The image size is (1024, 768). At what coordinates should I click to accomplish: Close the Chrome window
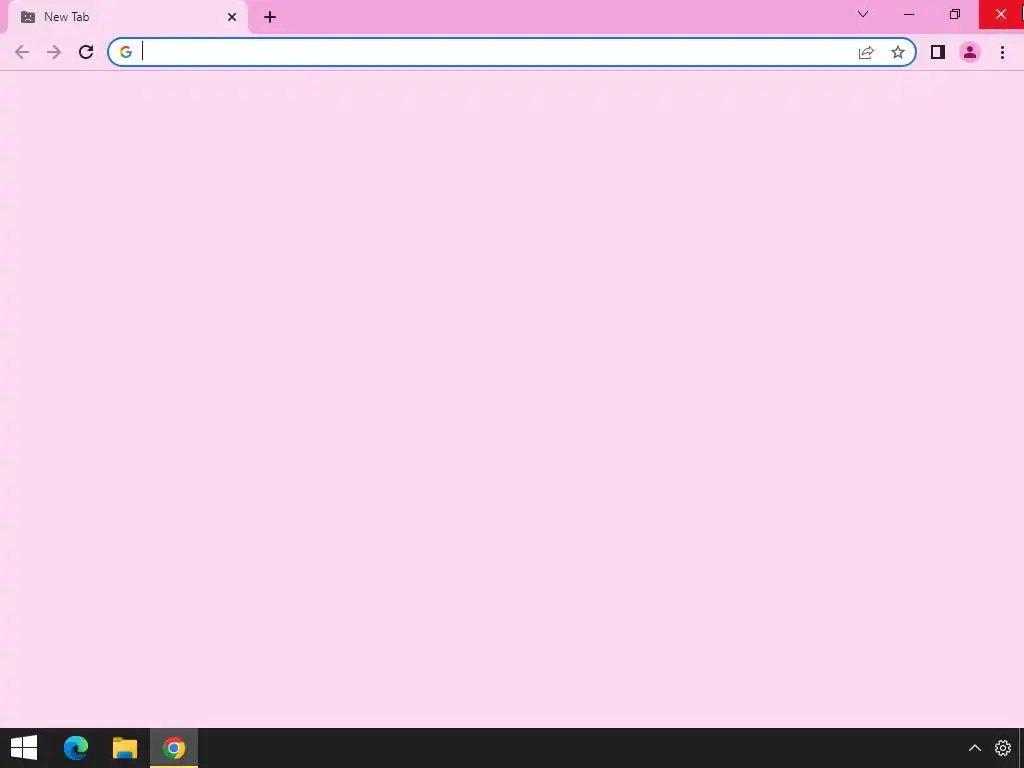[1001, 14]
